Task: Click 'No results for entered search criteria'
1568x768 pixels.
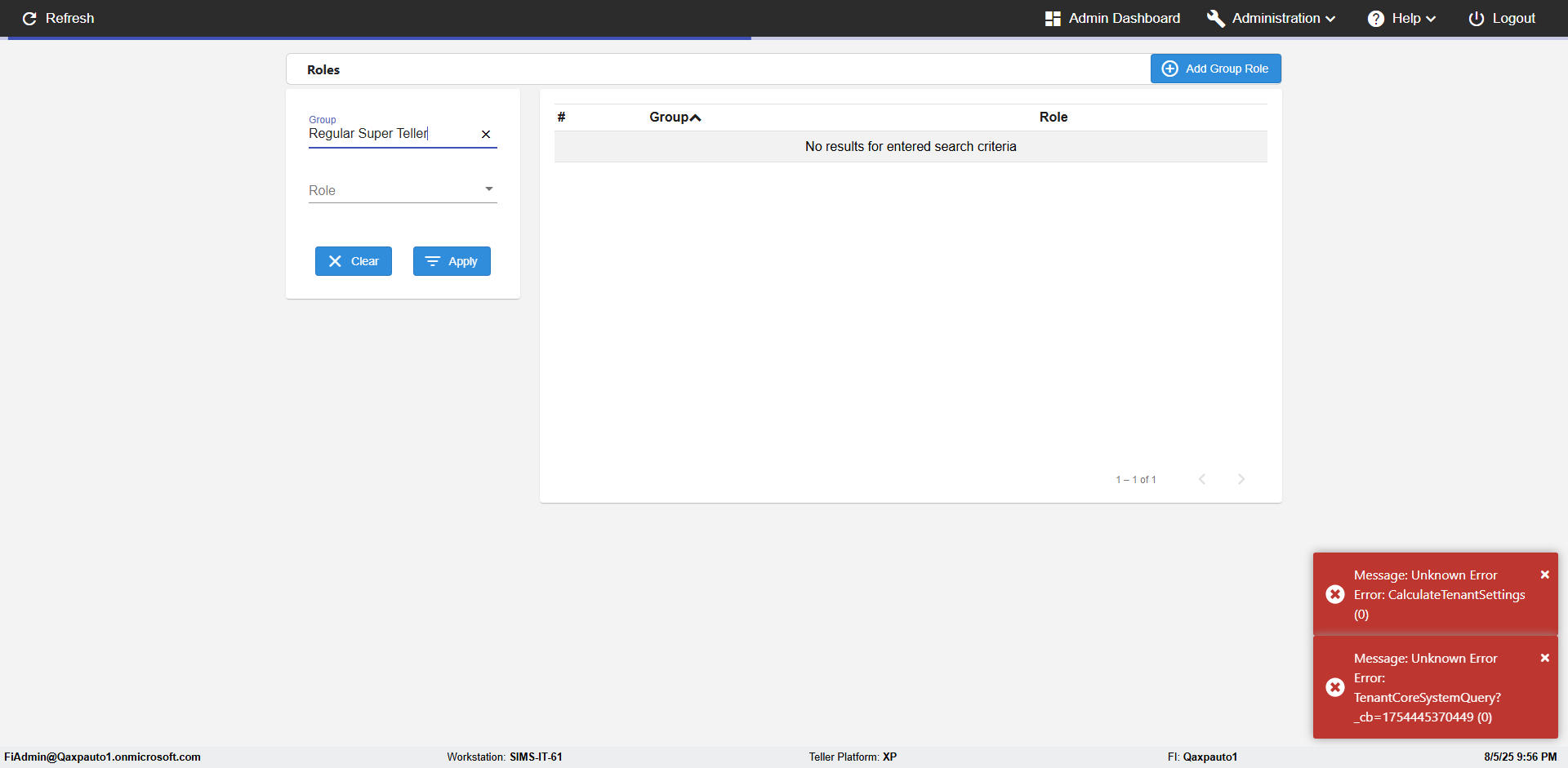Action: pos(911,147)
